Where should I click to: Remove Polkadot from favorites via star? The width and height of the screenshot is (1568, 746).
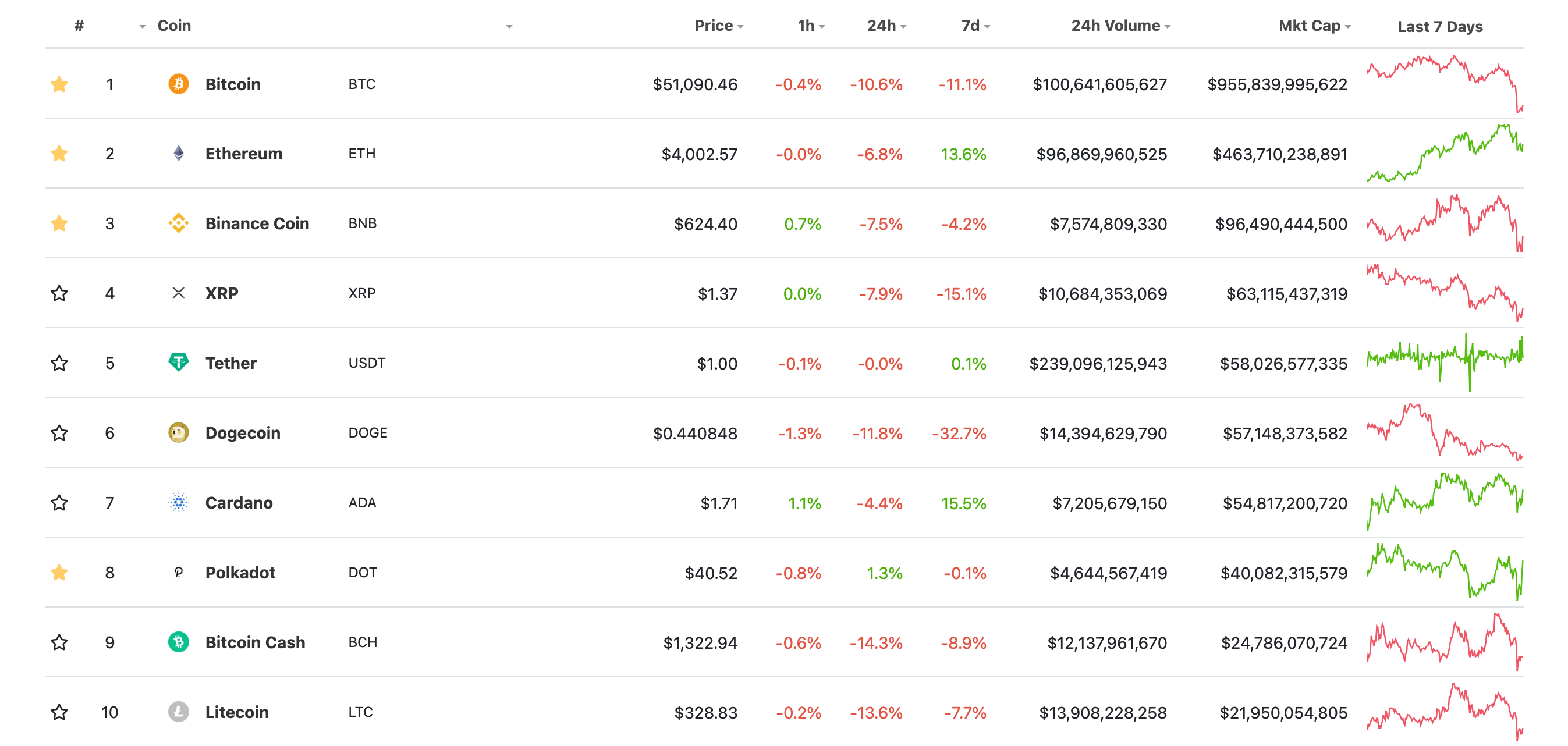point(59,573)
